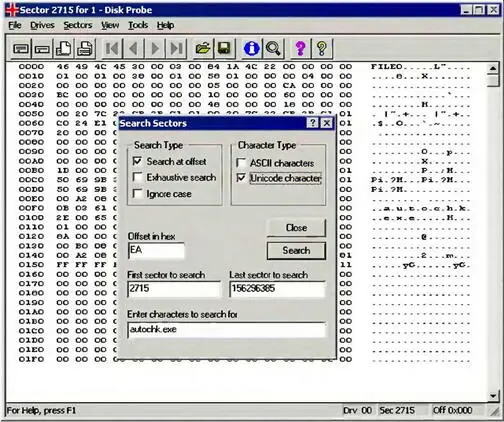Go to last sector toolbar button
504x422 pixels.
(176, 49)
